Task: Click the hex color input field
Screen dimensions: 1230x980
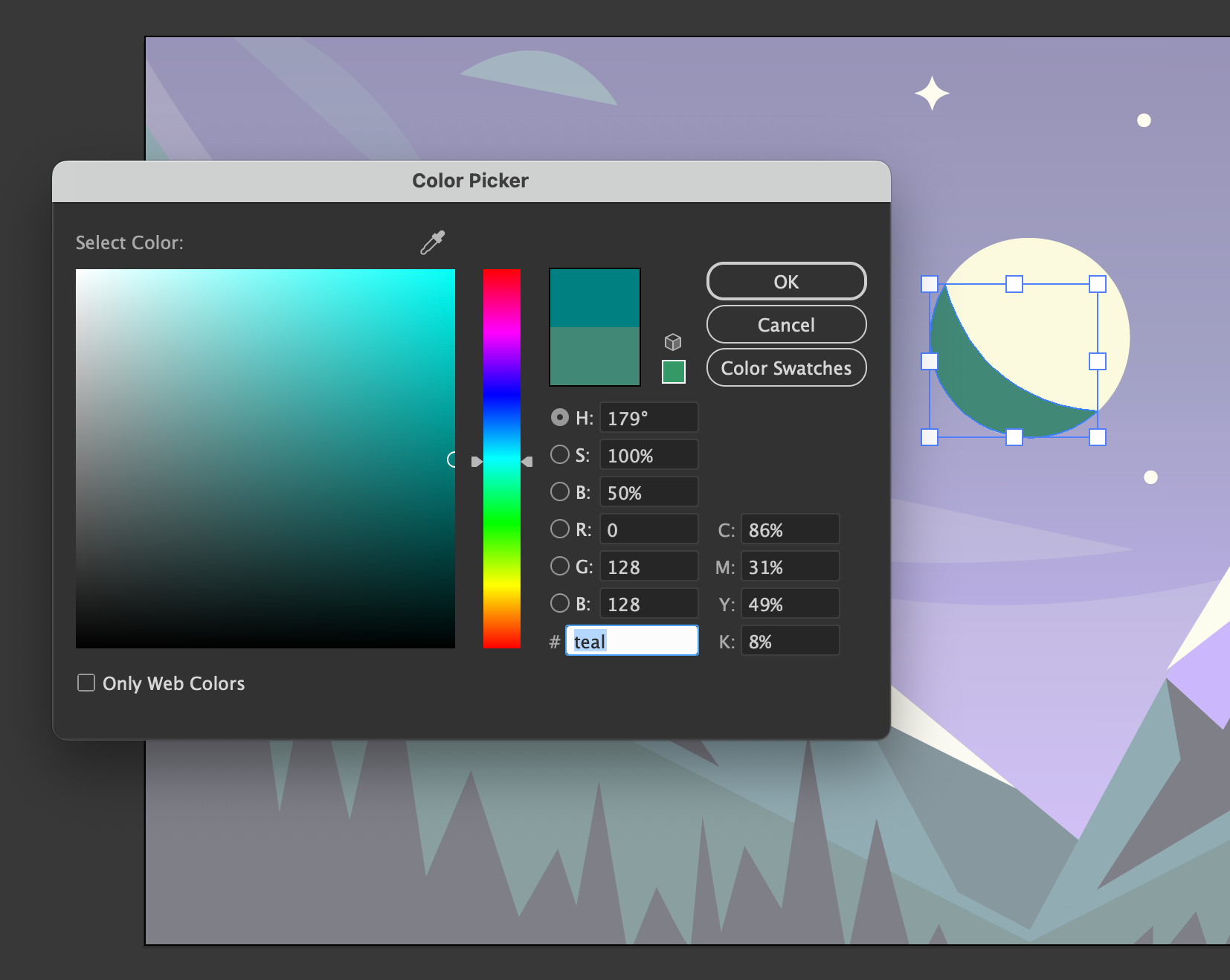Action: [x=632, y=641]
